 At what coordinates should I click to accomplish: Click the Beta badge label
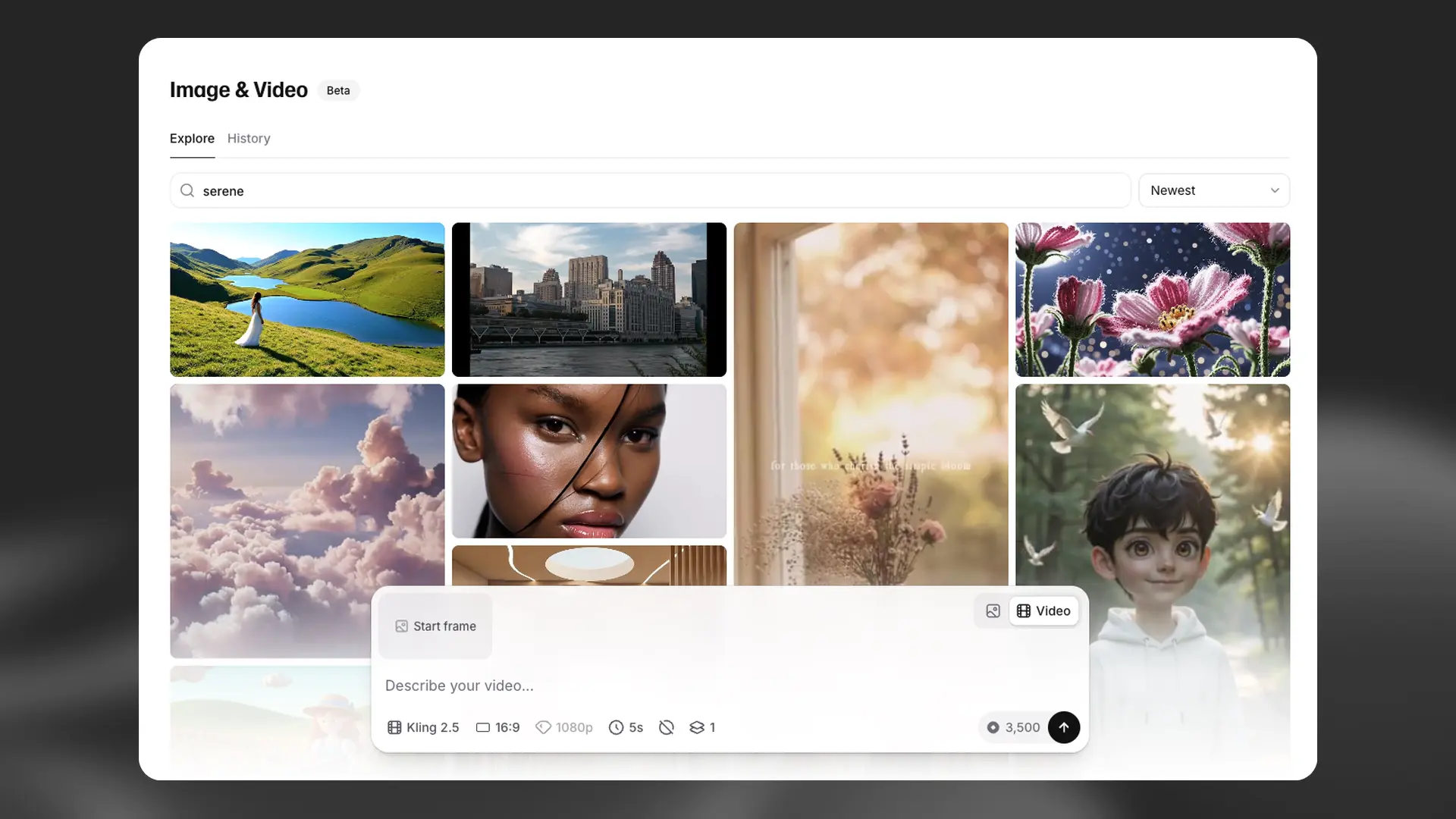pyautogui.click(x=338, y=90)
